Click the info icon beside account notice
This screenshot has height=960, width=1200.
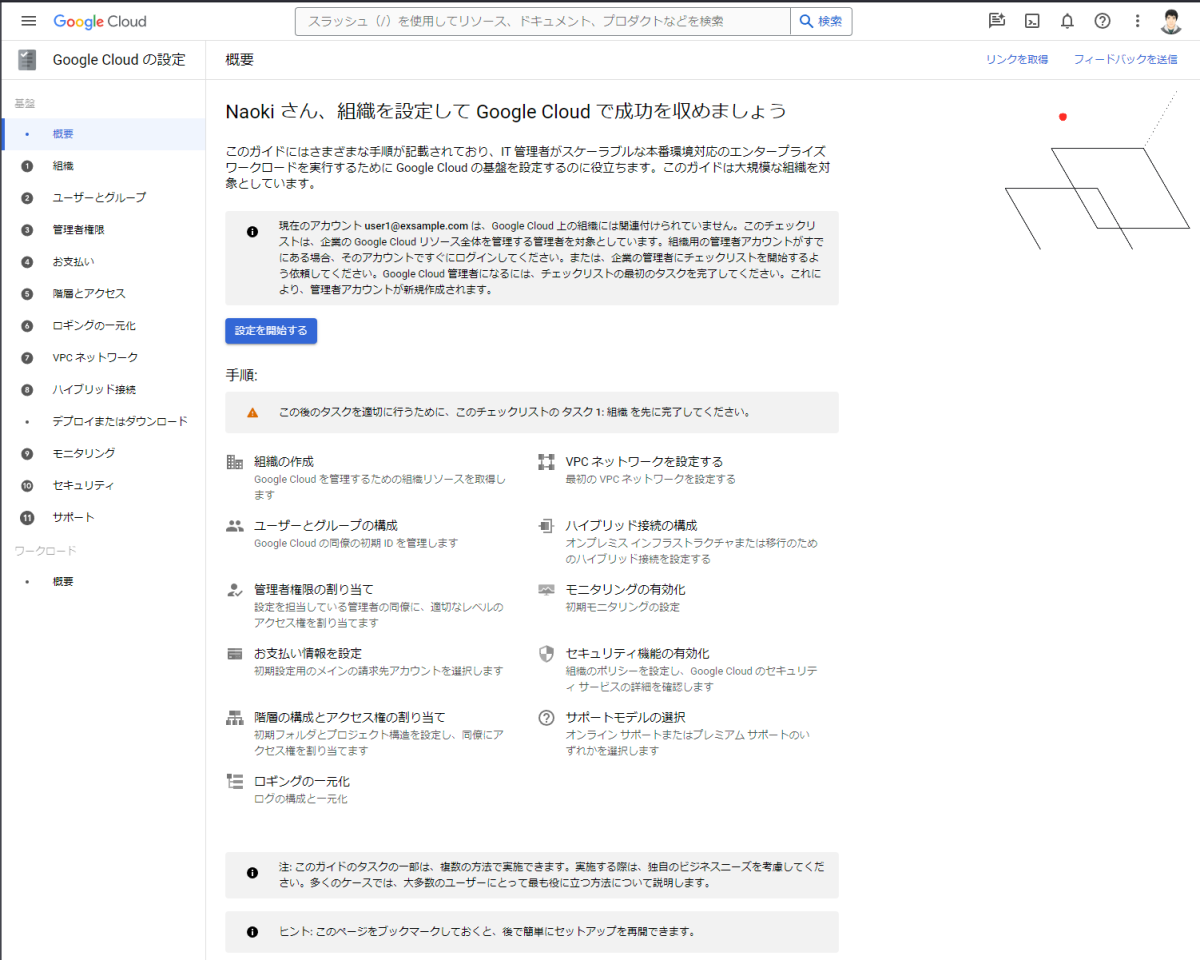[x=252, y=232]
